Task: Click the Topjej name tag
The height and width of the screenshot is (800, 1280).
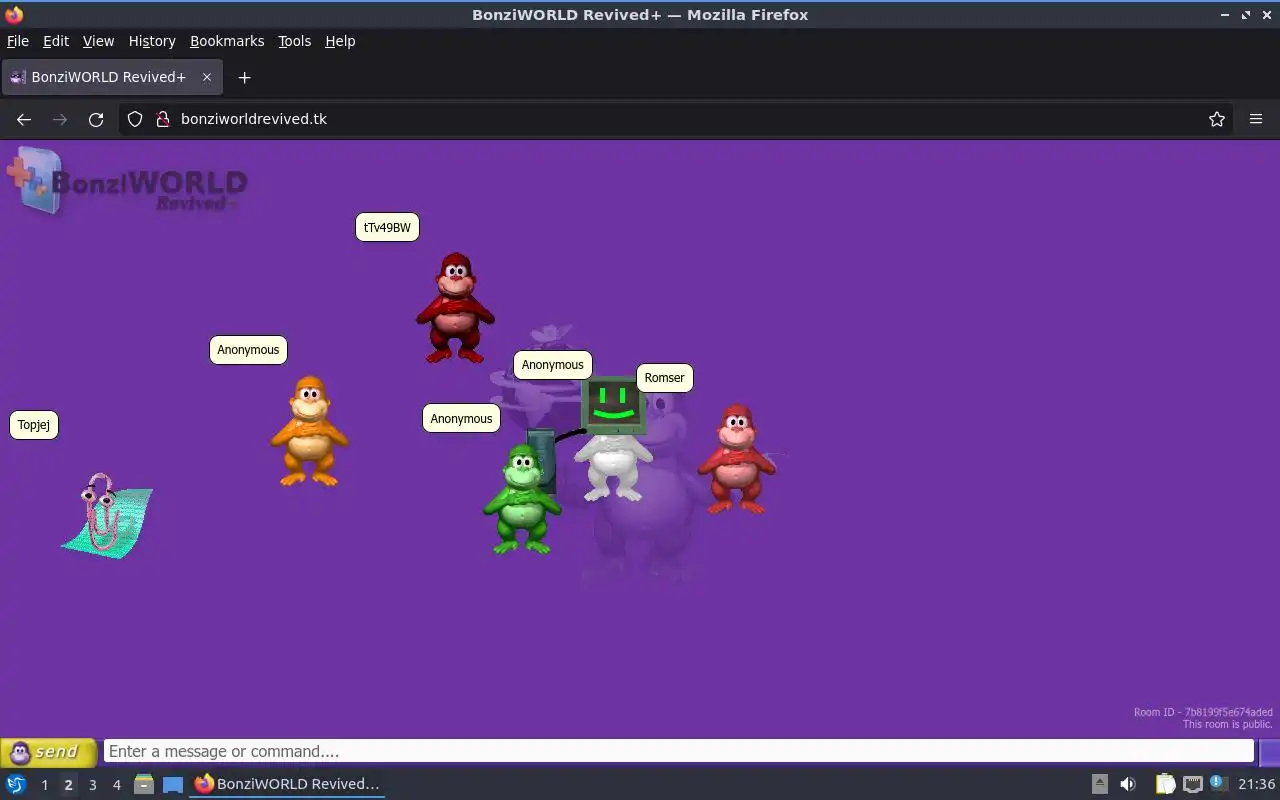Action: pyautogui.click(x=34, y=425)
